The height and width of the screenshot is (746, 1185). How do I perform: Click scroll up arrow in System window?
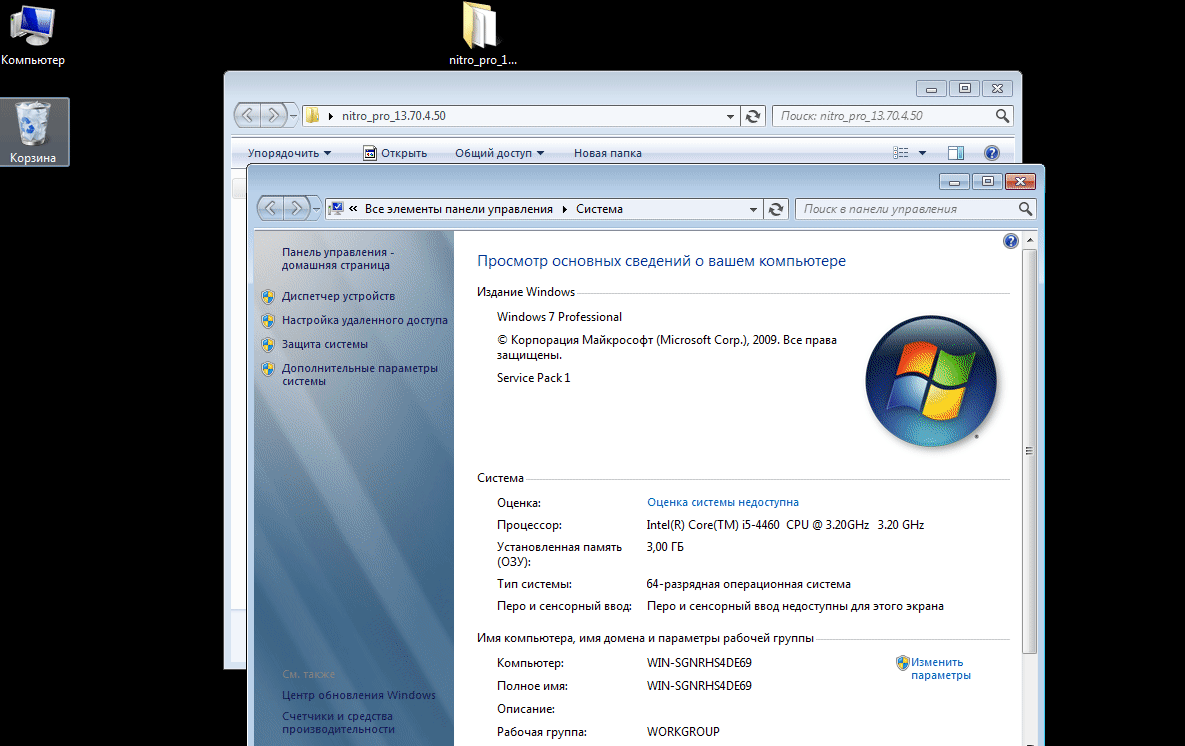point(1029,240)
